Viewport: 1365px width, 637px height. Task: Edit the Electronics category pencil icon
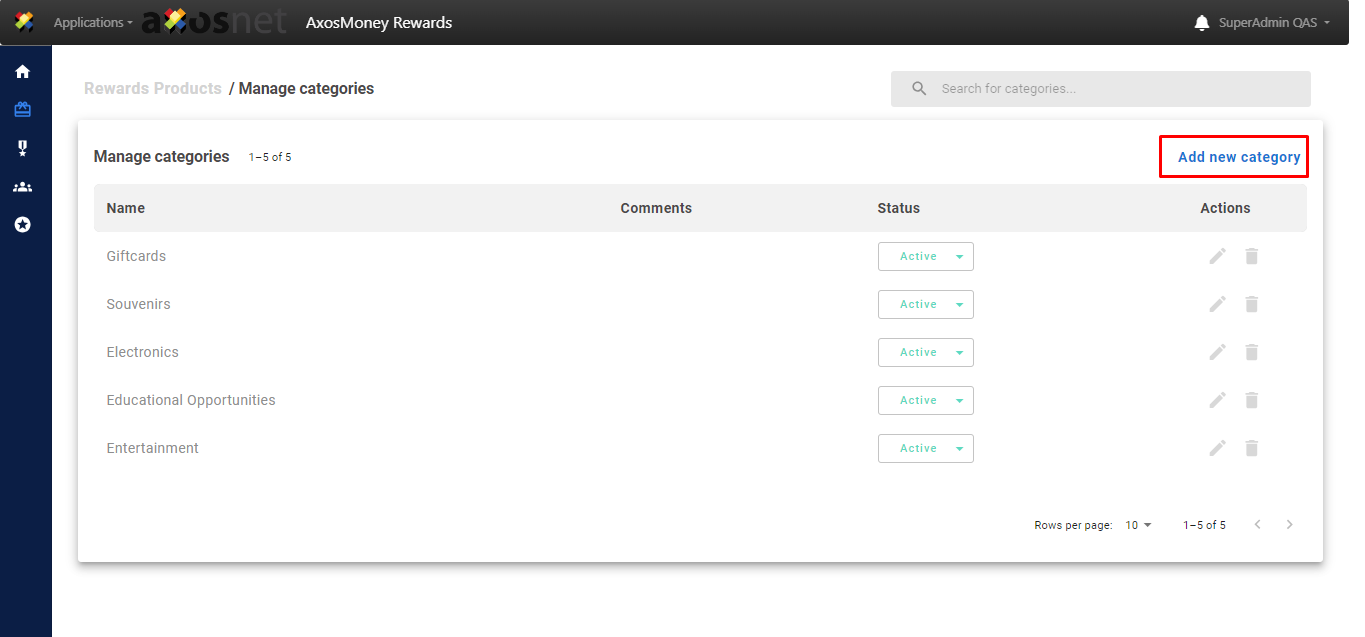coord(1217,352)
